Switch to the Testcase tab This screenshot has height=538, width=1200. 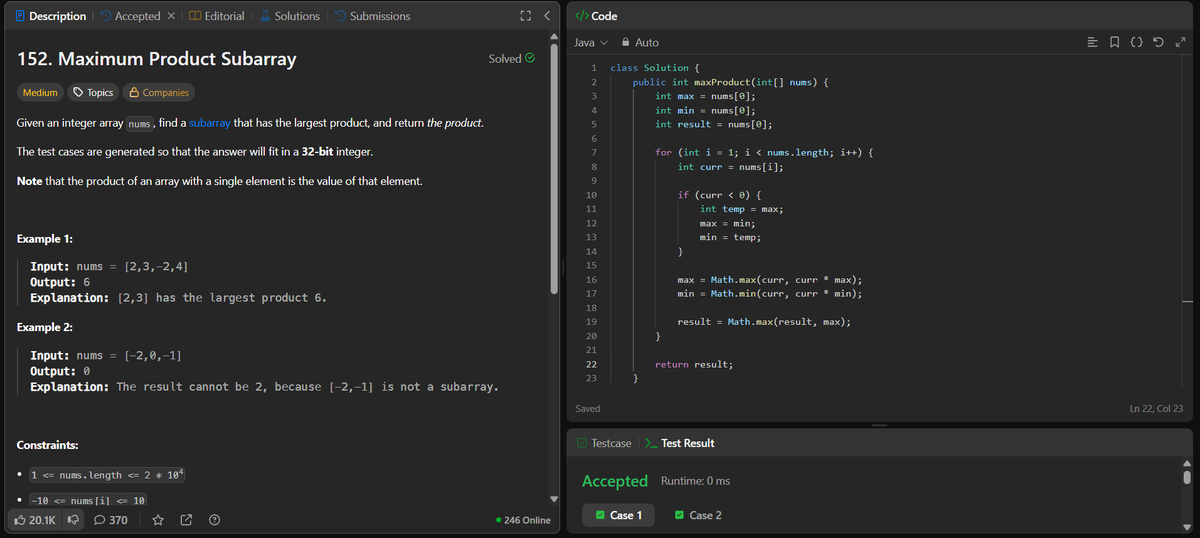pyautogui.click(x=604, y=443)
